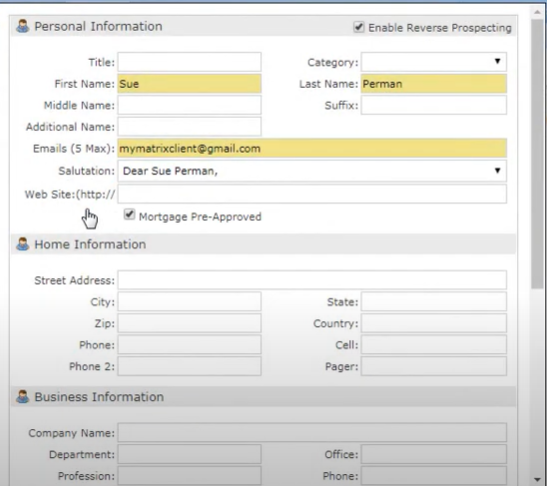The image size is (547, 486).
Task: Select the First Name field containing Sue
Action: [x=189, y=84]
